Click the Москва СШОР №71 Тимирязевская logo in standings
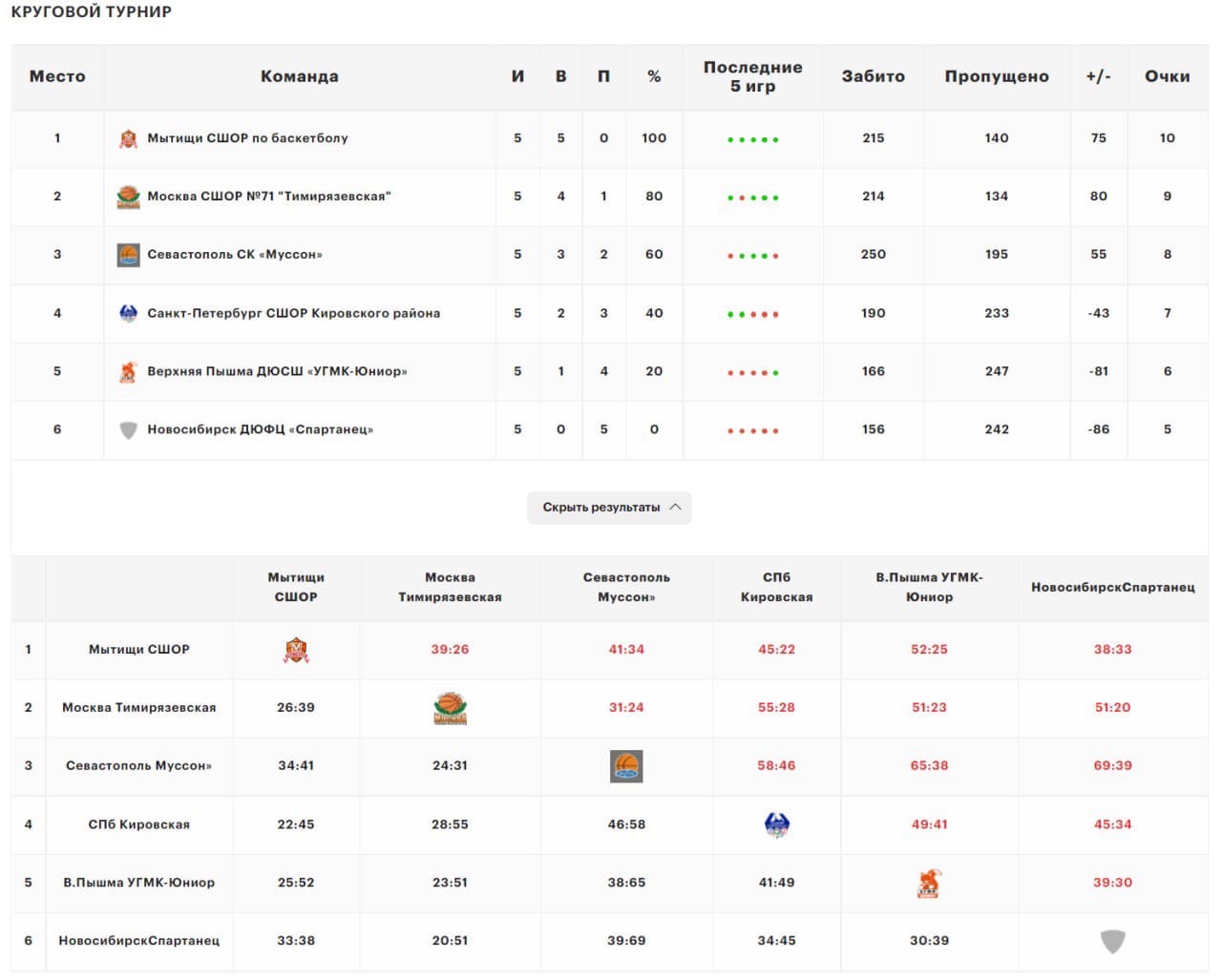The height and width of the screenshot is (980, 1222). 128,197
